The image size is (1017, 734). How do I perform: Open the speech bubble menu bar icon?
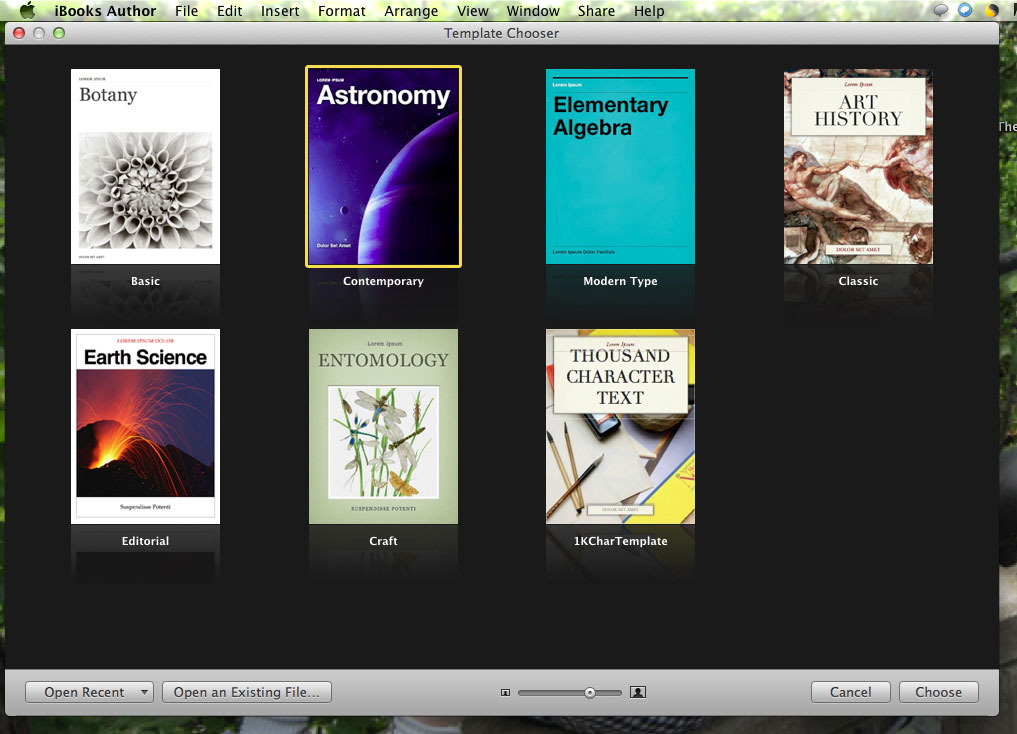pyautogui.click(x=940, y=10)
